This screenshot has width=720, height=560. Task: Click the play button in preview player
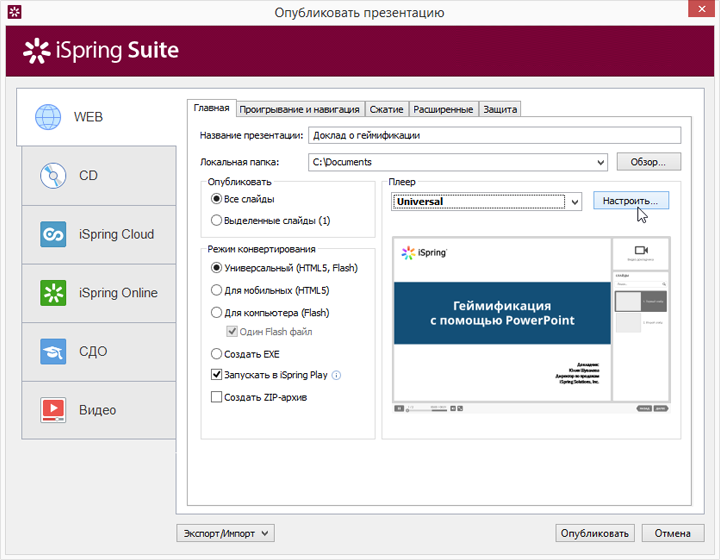coord(399,409)
